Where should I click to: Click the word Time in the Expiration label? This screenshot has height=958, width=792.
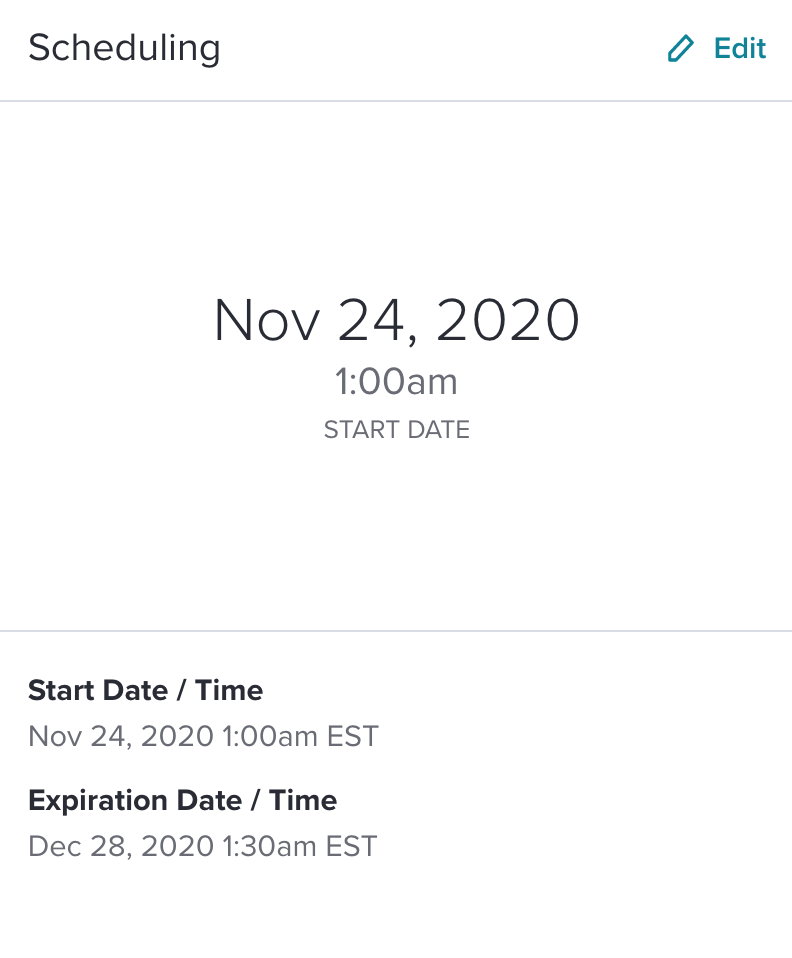tap(303, 800)
